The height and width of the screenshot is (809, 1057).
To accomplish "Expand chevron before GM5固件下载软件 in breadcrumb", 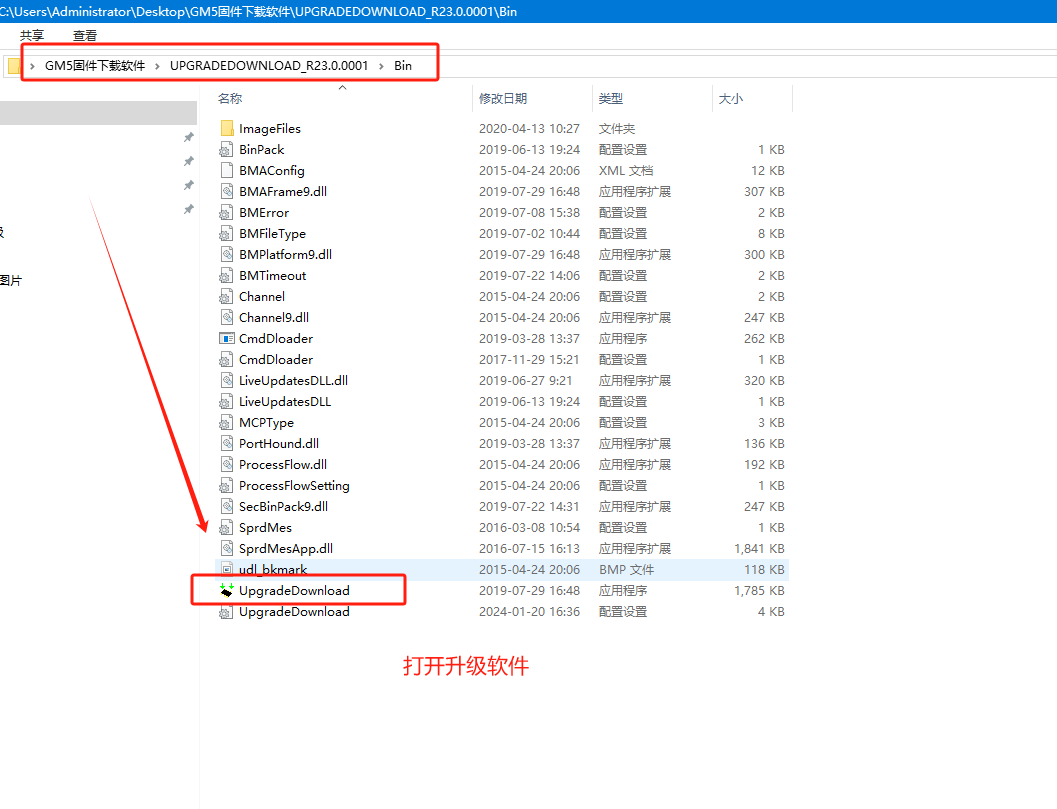I will click(32, 66).
